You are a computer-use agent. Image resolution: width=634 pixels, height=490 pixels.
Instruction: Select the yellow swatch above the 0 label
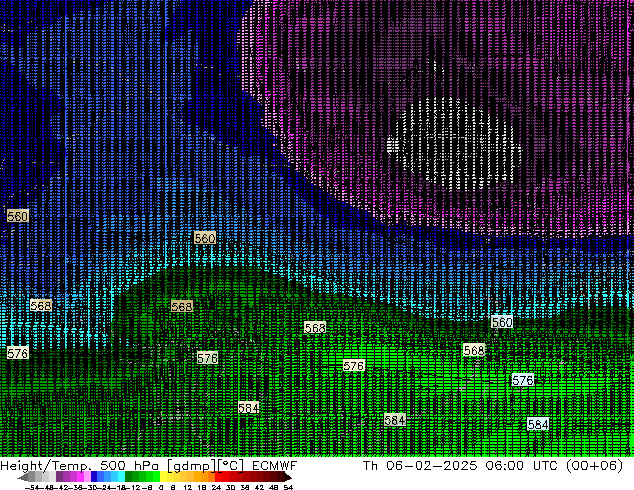[163, 476]
